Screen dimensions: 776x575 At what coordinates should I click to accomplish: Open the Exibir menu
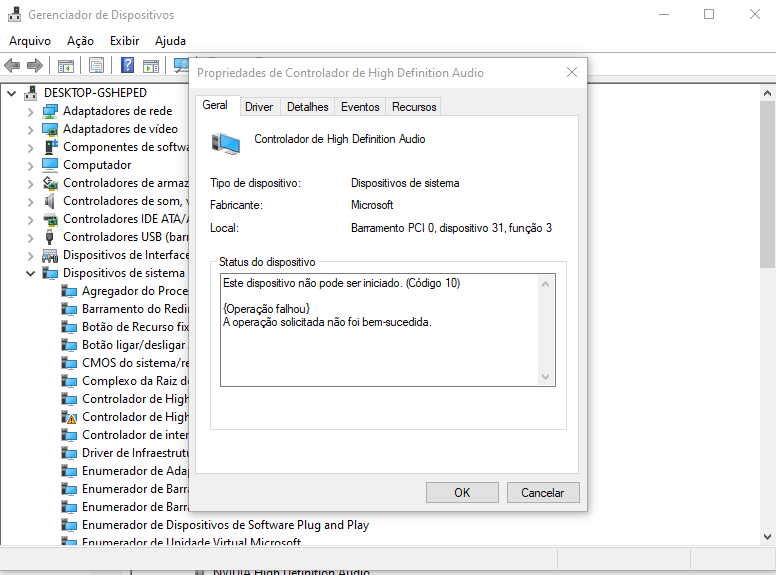(124, 41)
